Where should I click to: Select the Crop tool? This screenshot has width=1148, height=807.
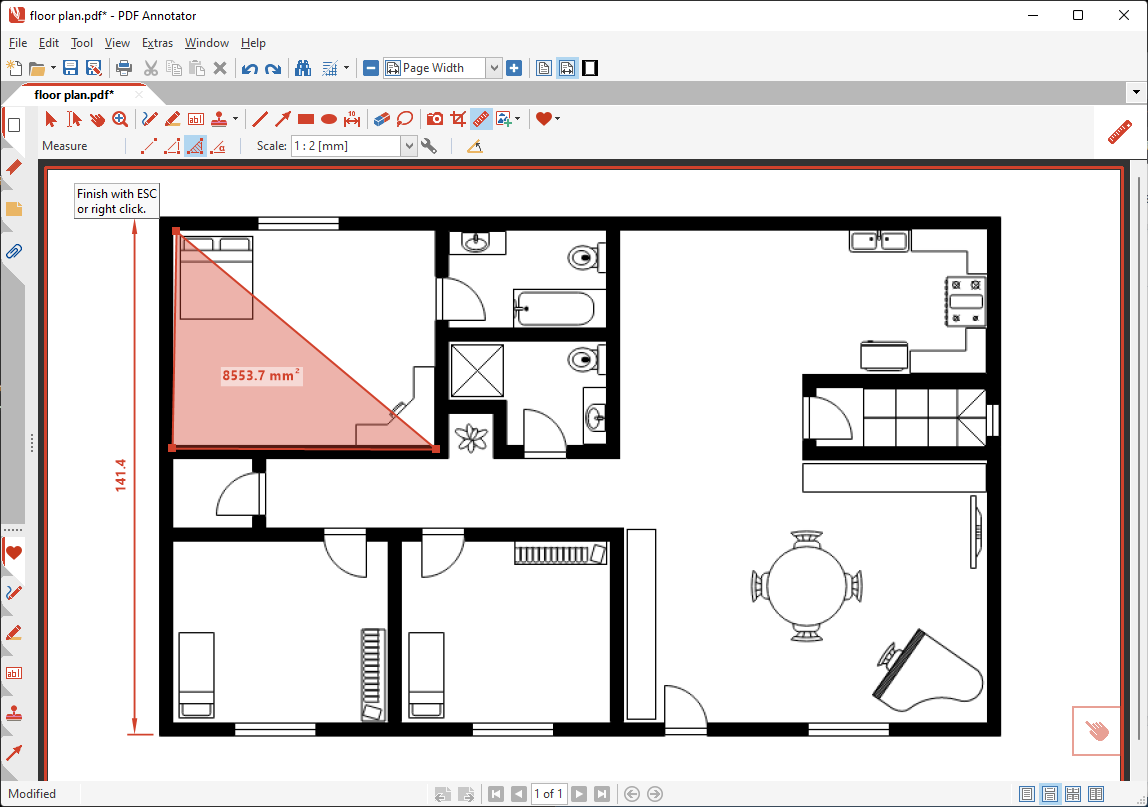click(456, 119)
